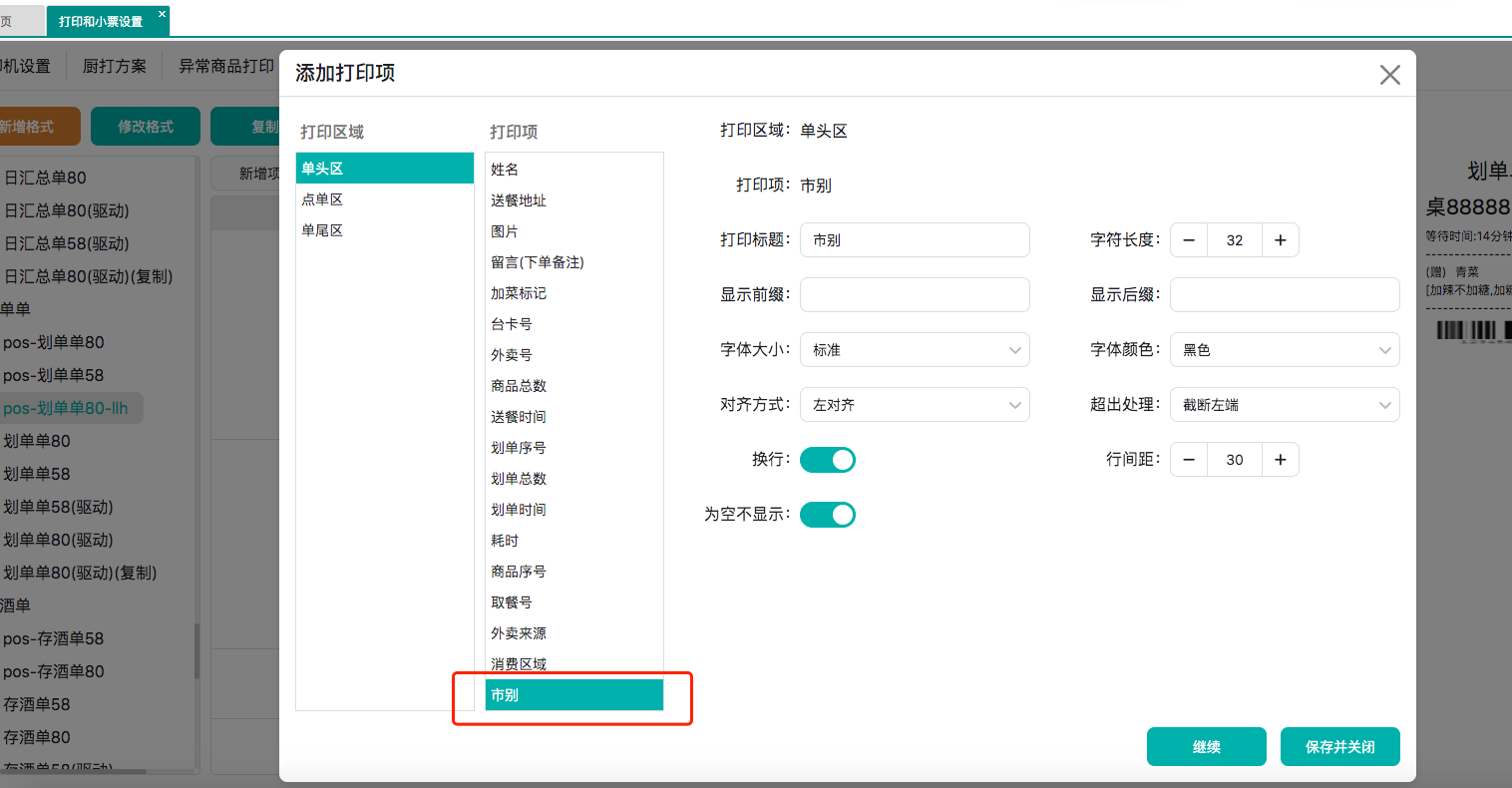
Task: Switch to 厨打方案 tab in background
Action: (x=115, y=67)
